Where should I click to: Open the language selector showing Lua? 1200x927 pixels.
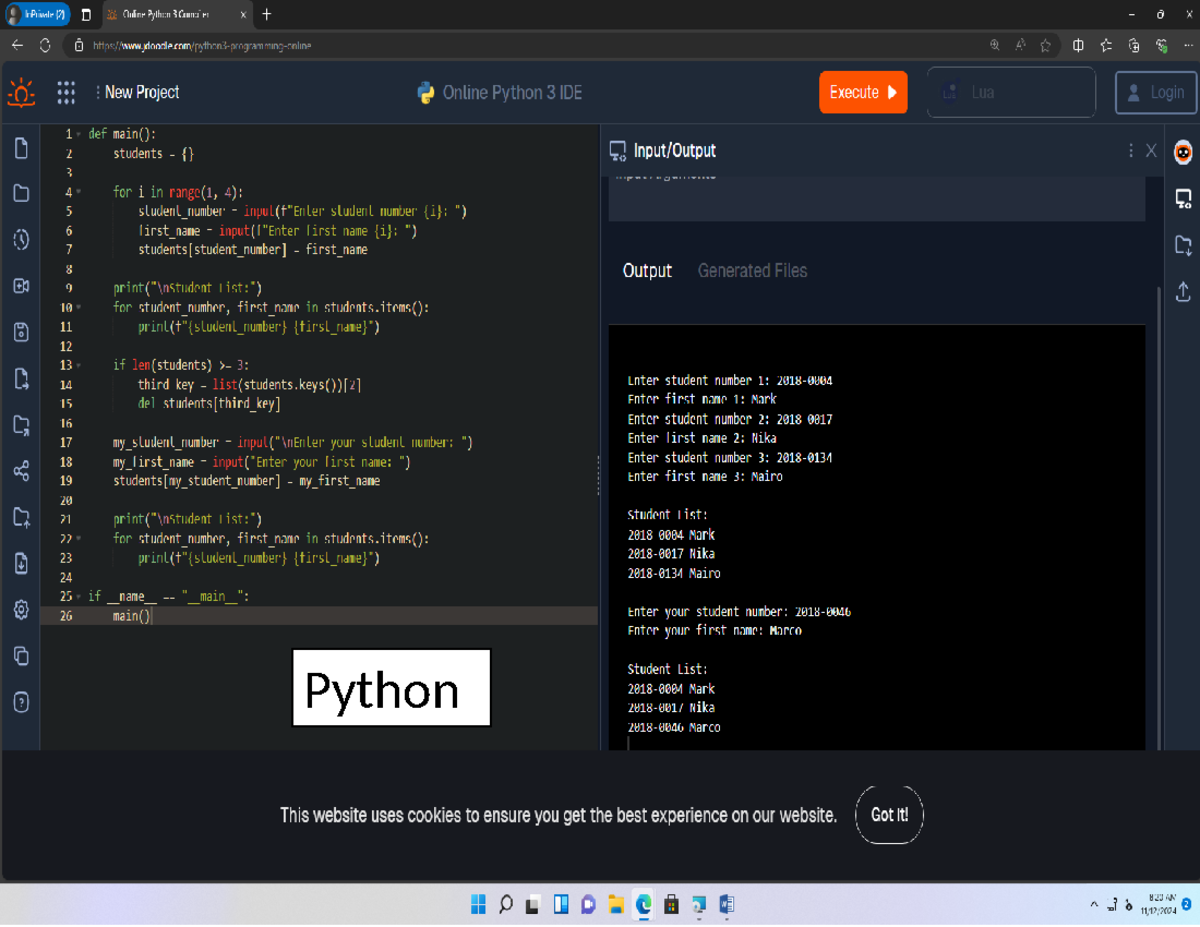[x=1010, y=92]
